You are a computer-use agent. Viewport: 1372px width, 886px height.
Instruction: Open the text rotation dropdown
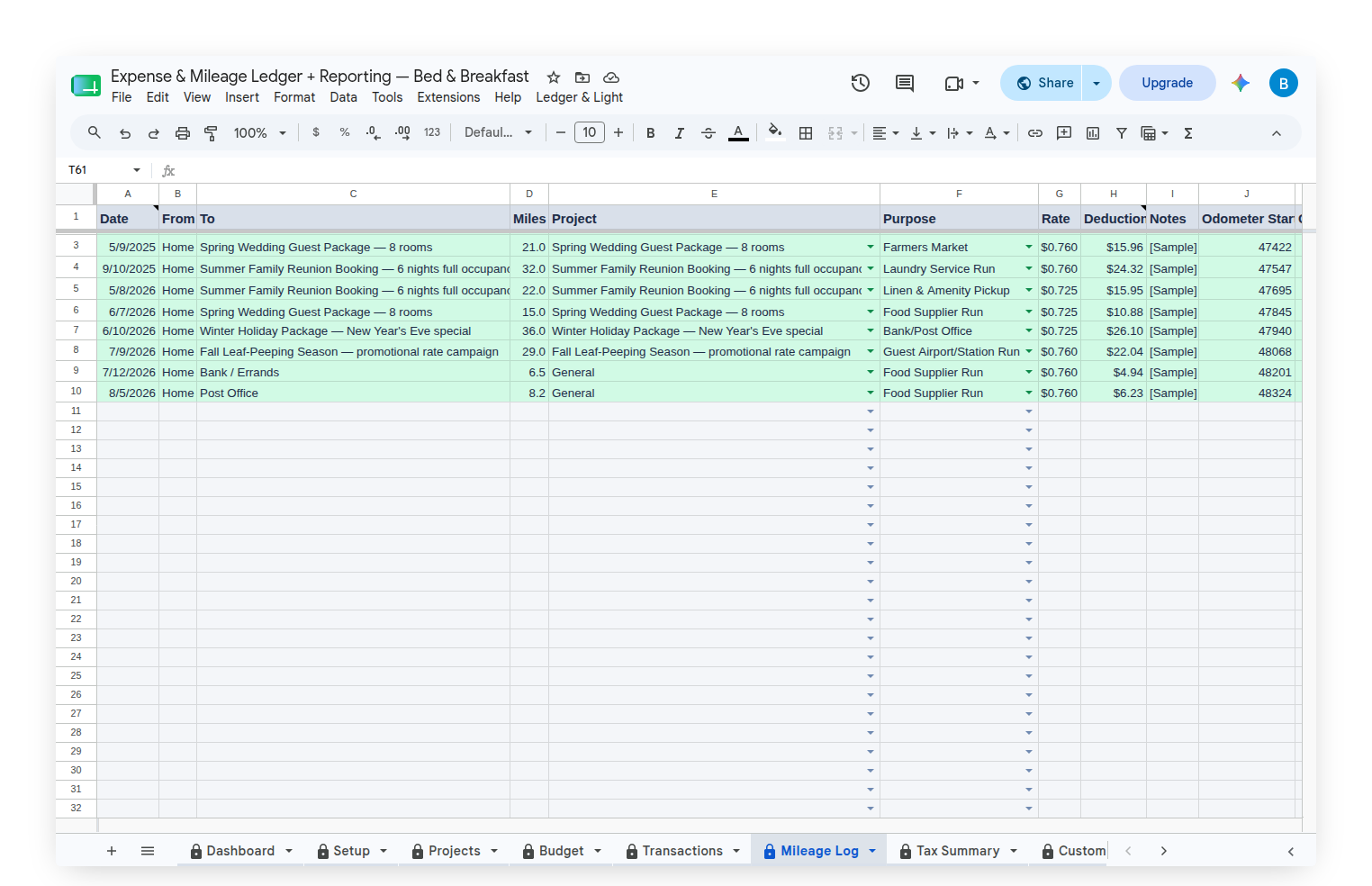(997, 133)
